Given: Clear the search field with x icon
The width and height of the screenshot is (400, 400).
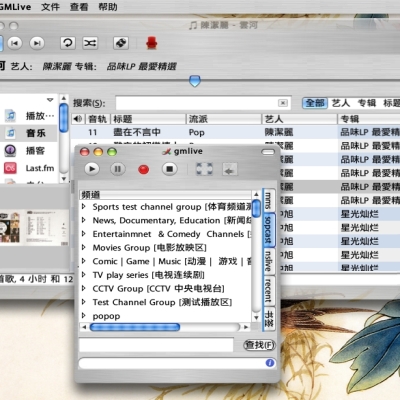Looking at the screenshot, I should click(x=283, y=103).
